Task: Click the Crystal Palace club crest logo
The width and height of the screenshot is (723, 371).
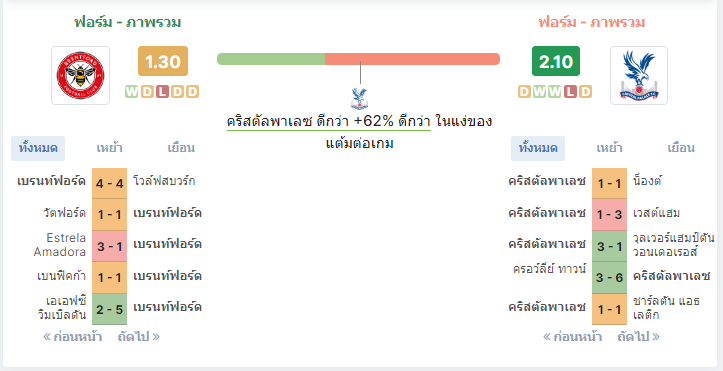Action: [x=639, y=75]
